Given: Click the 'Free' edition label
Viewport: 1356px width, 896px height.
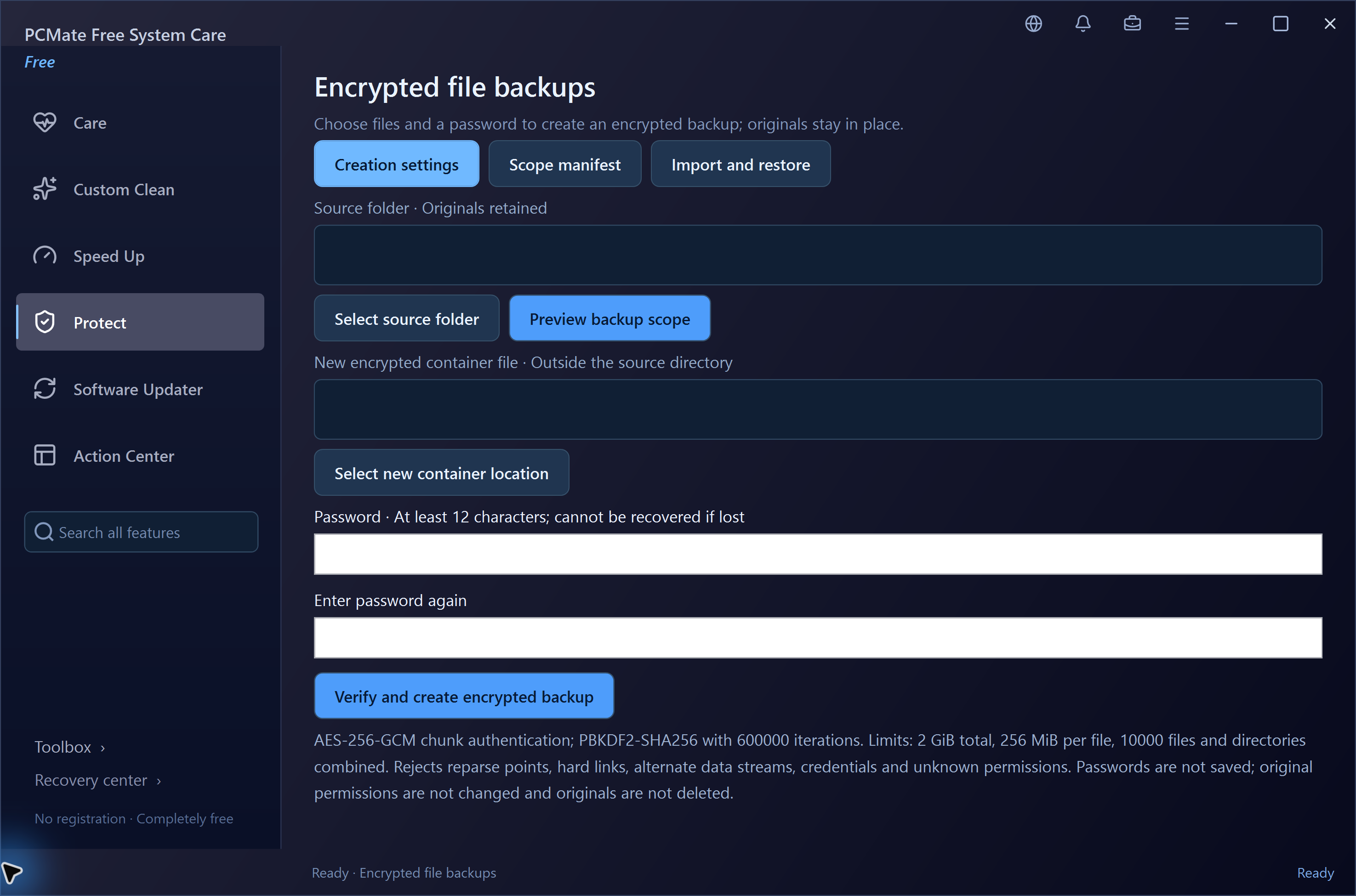Looking at the screenshot, I should point(40,62).
